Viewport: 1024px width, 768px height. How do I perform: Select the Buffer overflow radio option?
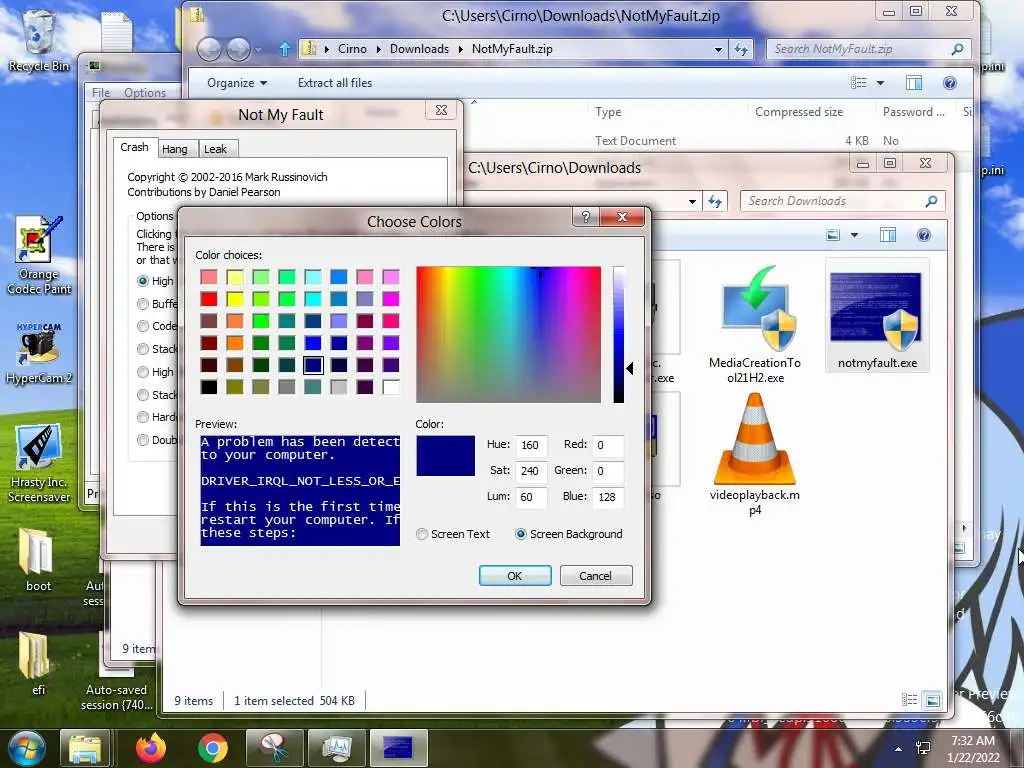(x=143, y=304)
